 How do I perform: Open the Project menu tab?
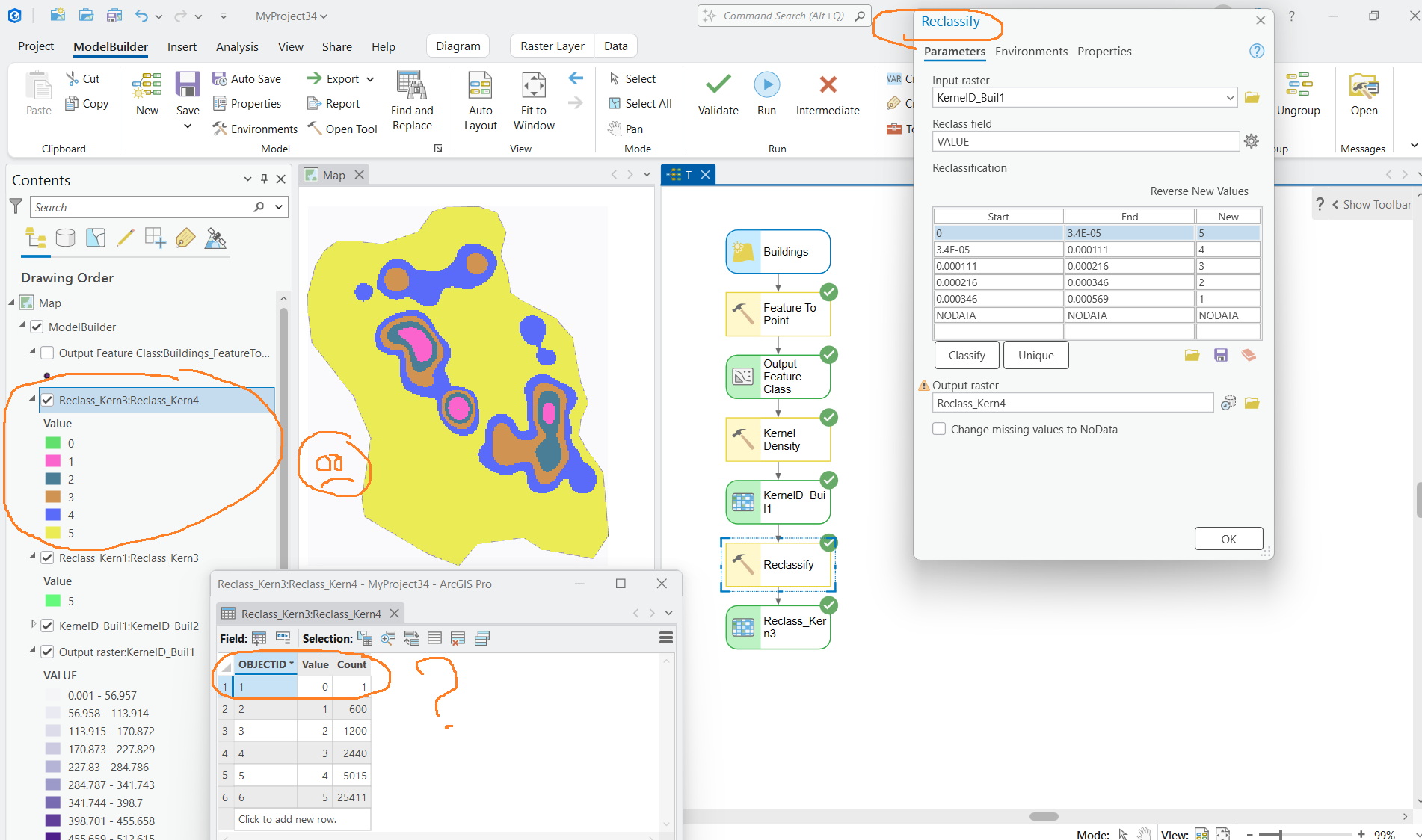(36, 46)
